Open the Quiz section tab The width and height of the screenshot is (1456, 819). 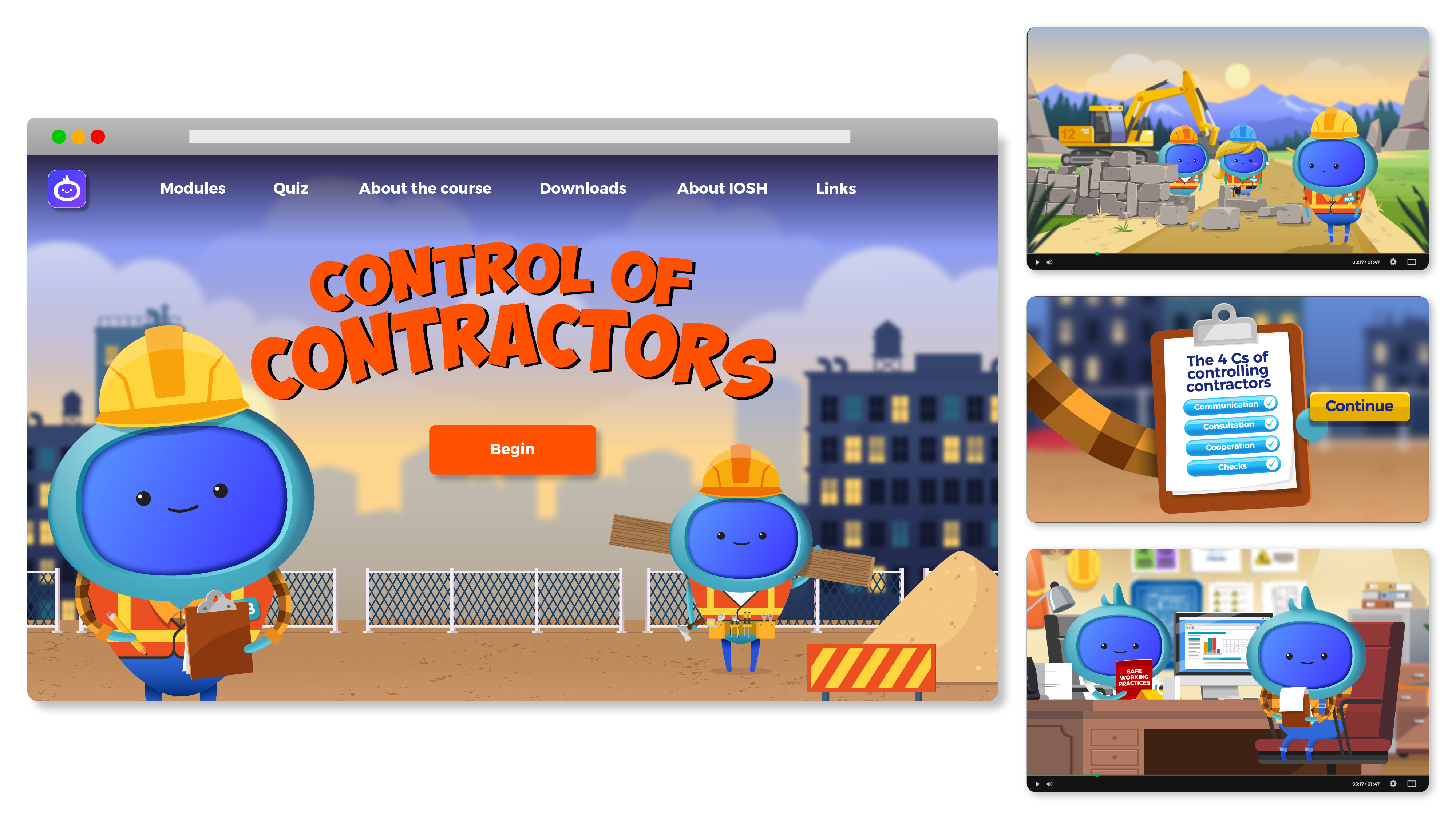(x=291, y=188)
